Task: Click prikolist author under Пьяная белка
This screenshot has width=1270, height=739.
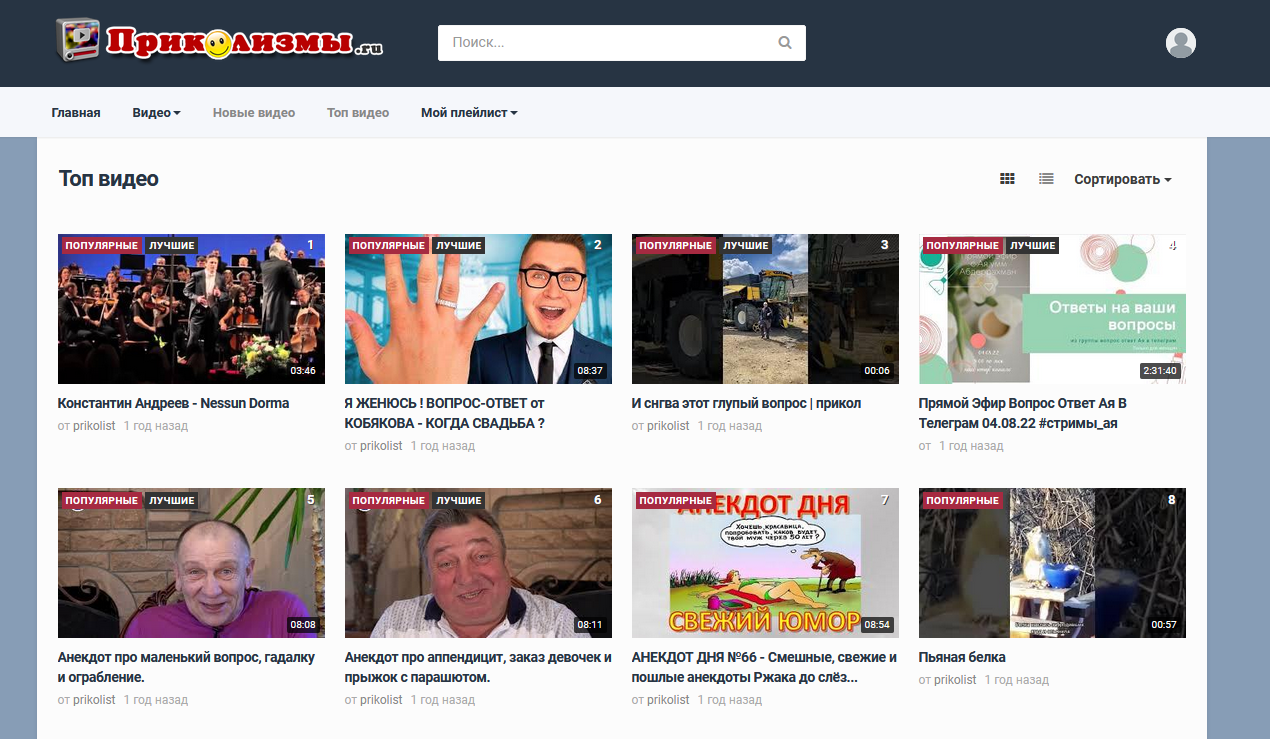Action: 955,680
